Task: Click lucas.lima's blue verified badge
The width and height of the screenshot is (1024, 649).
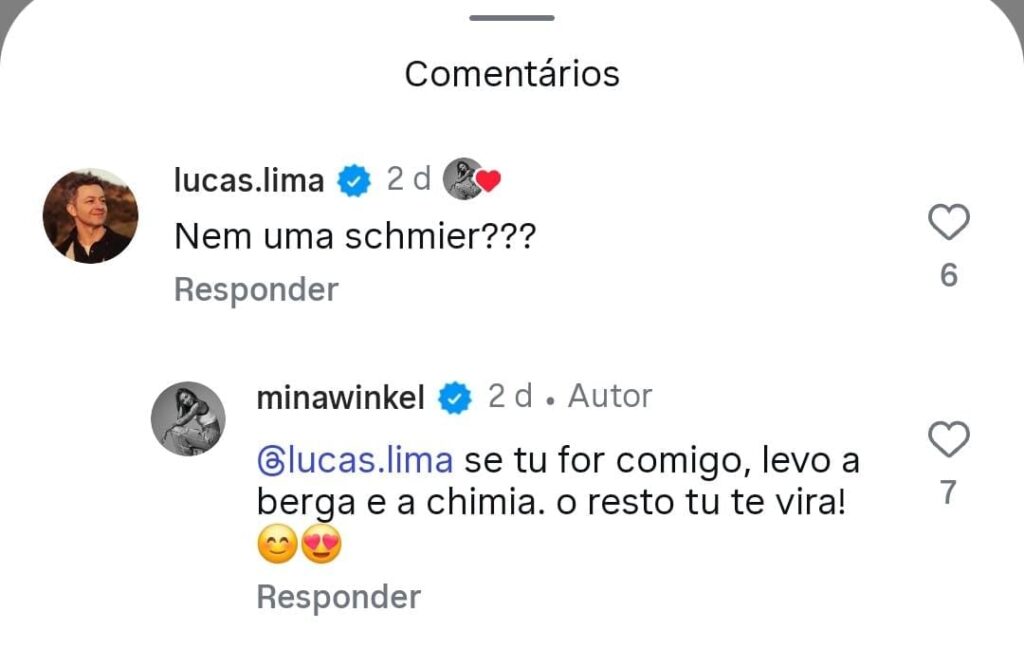Action: pyautogui.click(x=352, y=179)
